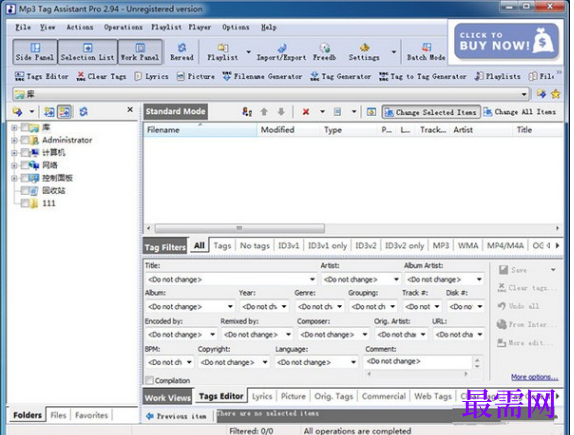The height and width of the screenshot is (435, 574).
Task: Open the Playlist toolbar button
Action: [x=223, y=52]
